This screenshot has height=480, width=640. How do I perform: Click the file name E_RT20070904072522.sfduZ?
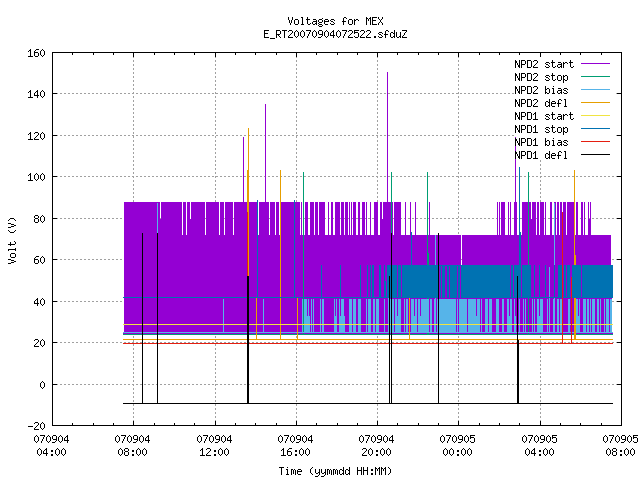click(x=335, y=34)
